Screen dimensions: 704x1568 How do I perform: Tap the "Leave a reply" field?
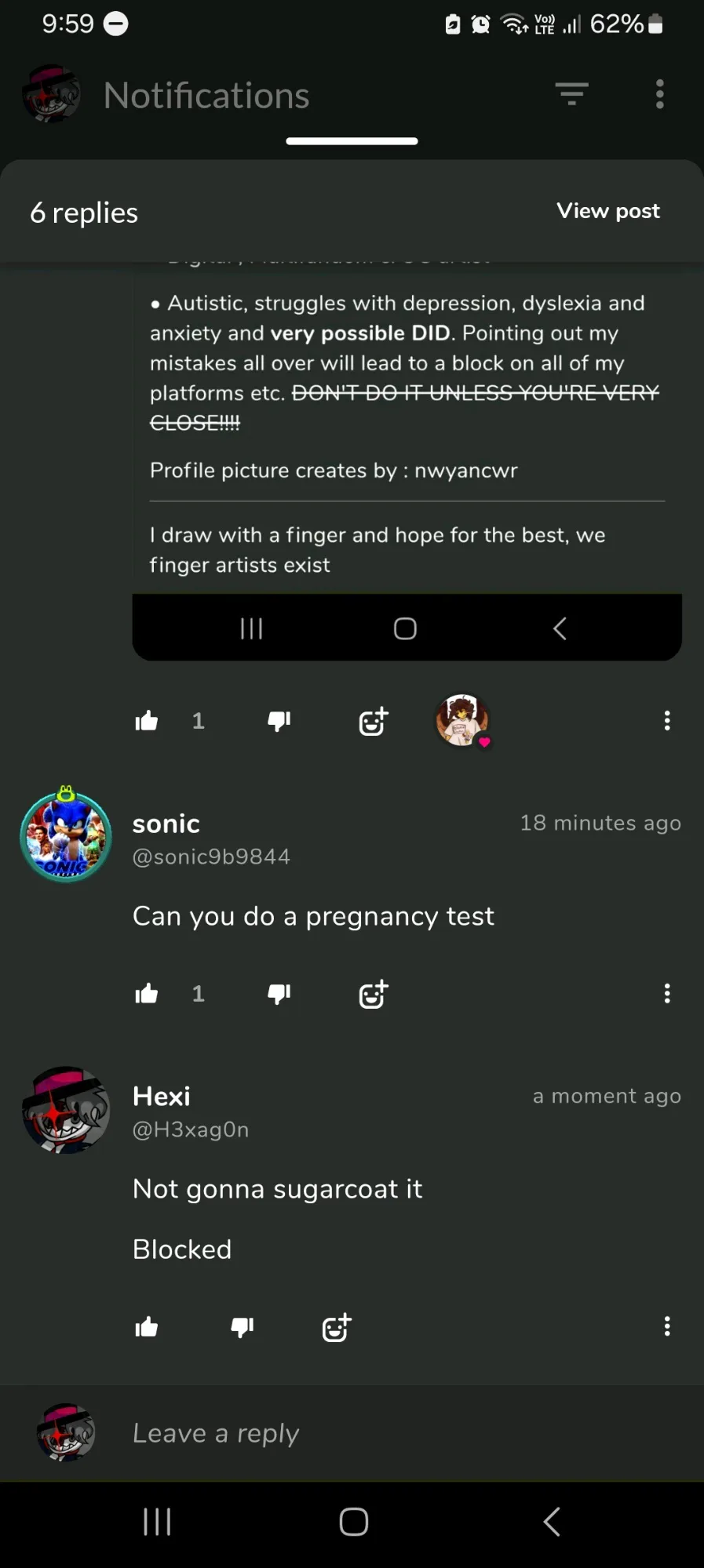(392, 1433)
